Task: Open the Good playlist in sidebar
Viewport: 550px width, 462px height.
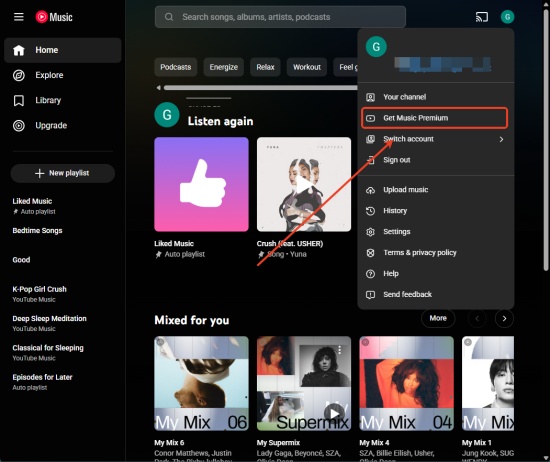Action: coord(21,260)
